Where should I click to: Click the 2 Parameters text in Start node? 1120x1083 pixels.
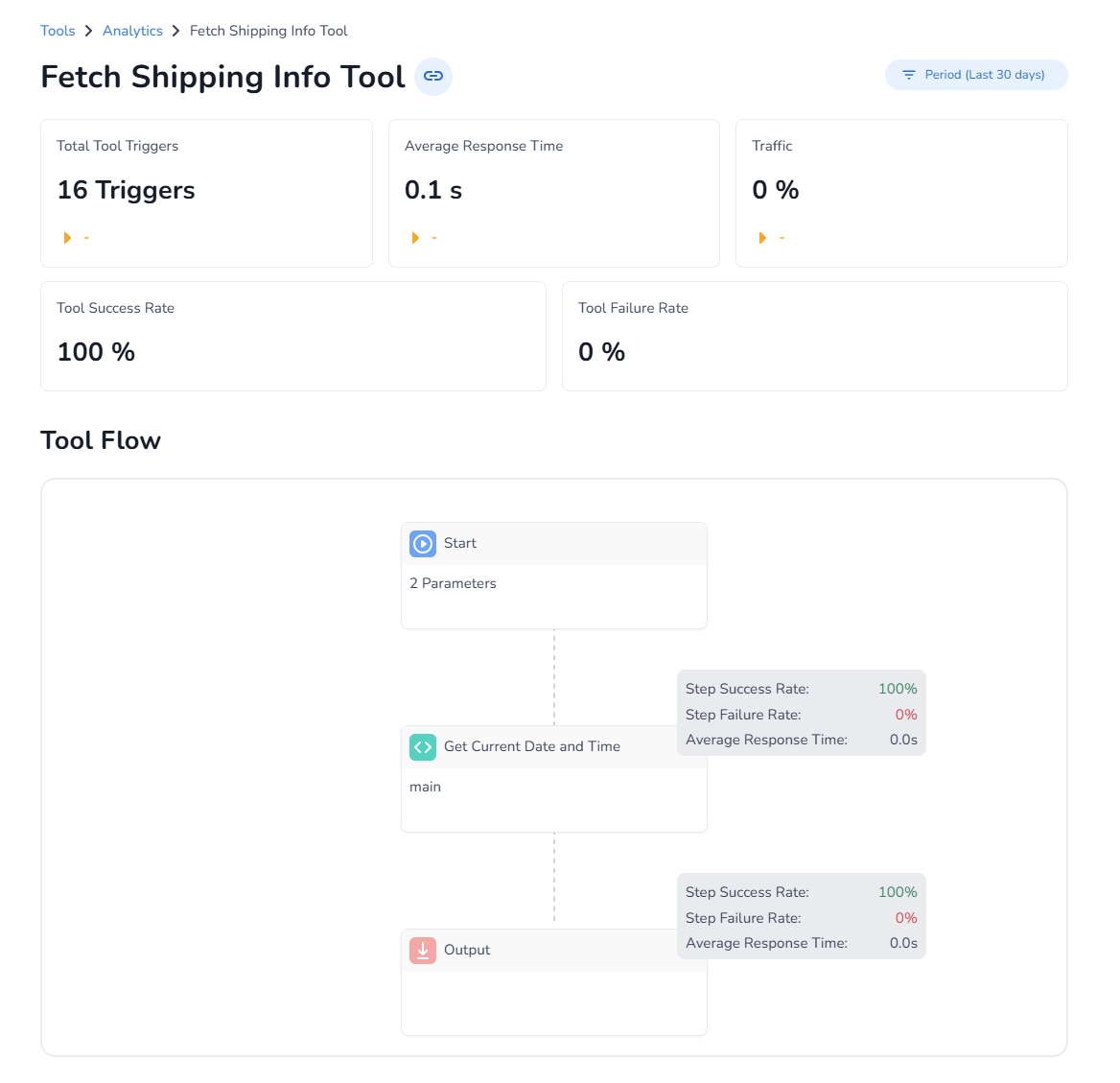453,583
